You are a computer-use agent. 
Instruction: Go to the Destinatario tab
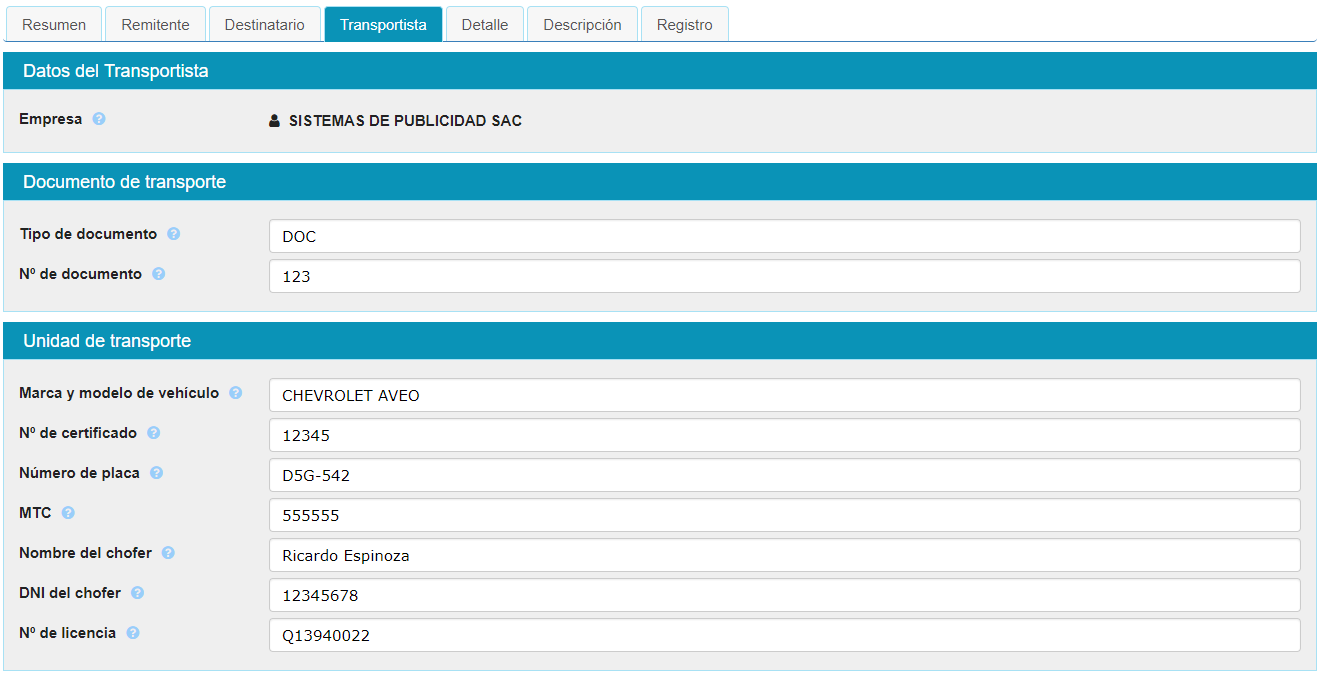pos(264,25)
